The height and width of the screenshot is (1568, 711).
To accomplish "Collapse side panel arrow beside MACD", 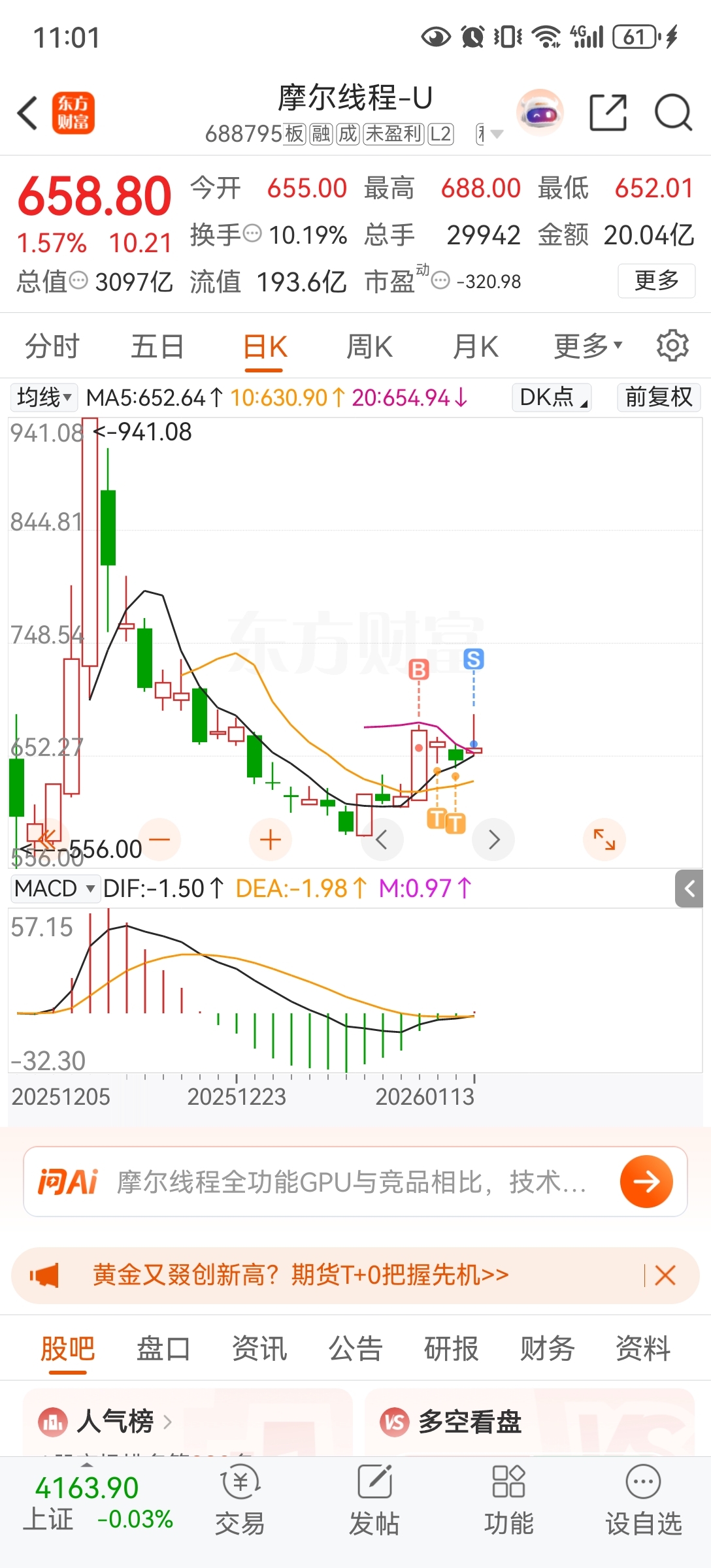I will 689,888.
